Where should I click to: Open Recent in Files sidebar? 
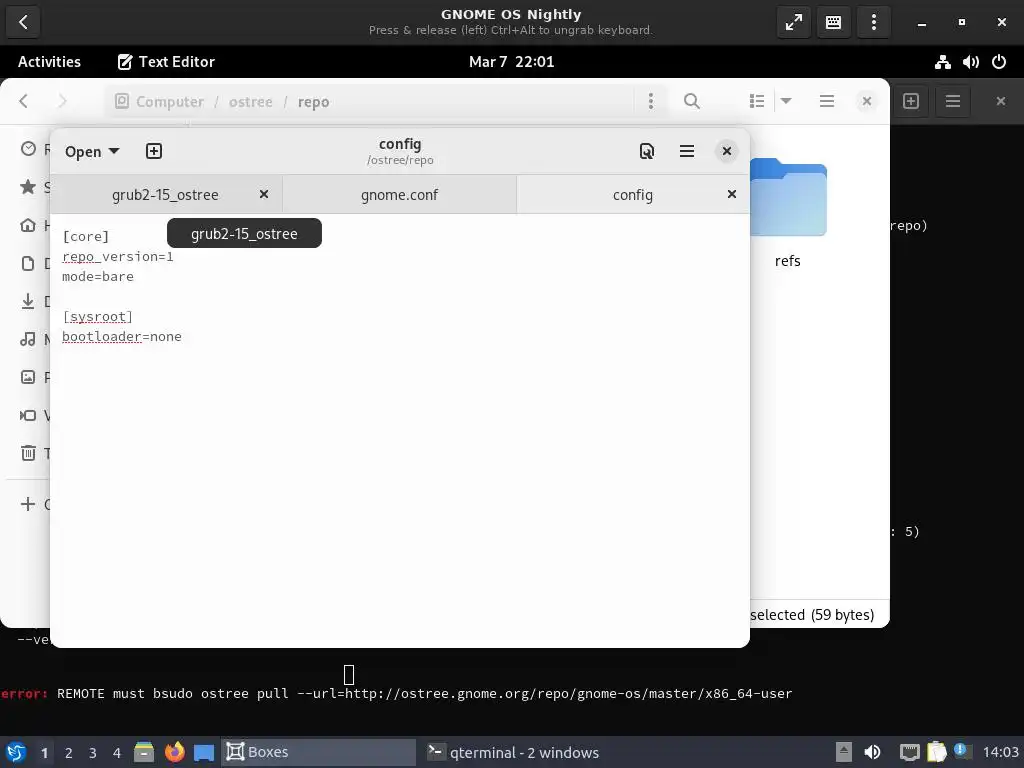(28, 149)
